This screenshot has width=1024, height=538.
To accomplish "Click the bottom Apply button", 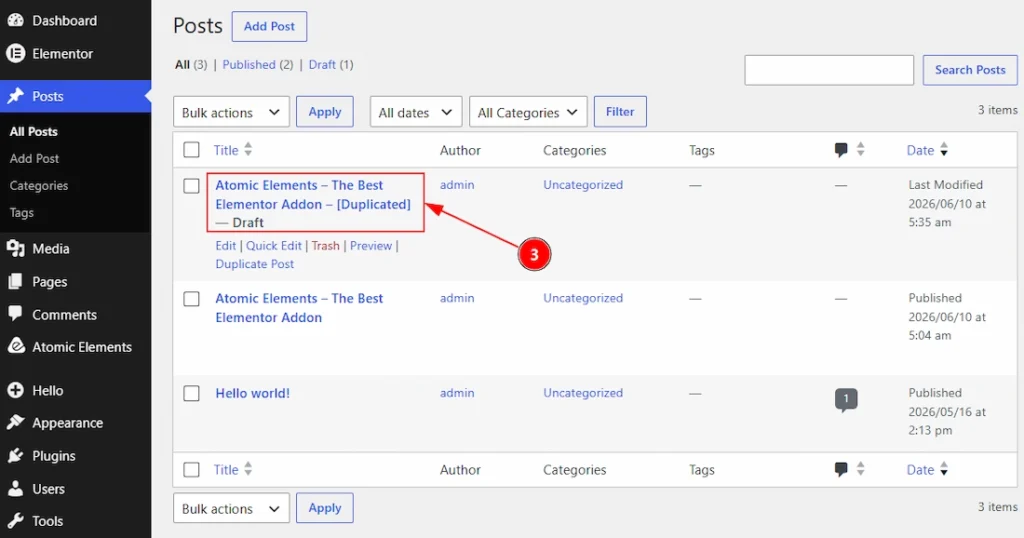I will [x=325, y=508].
